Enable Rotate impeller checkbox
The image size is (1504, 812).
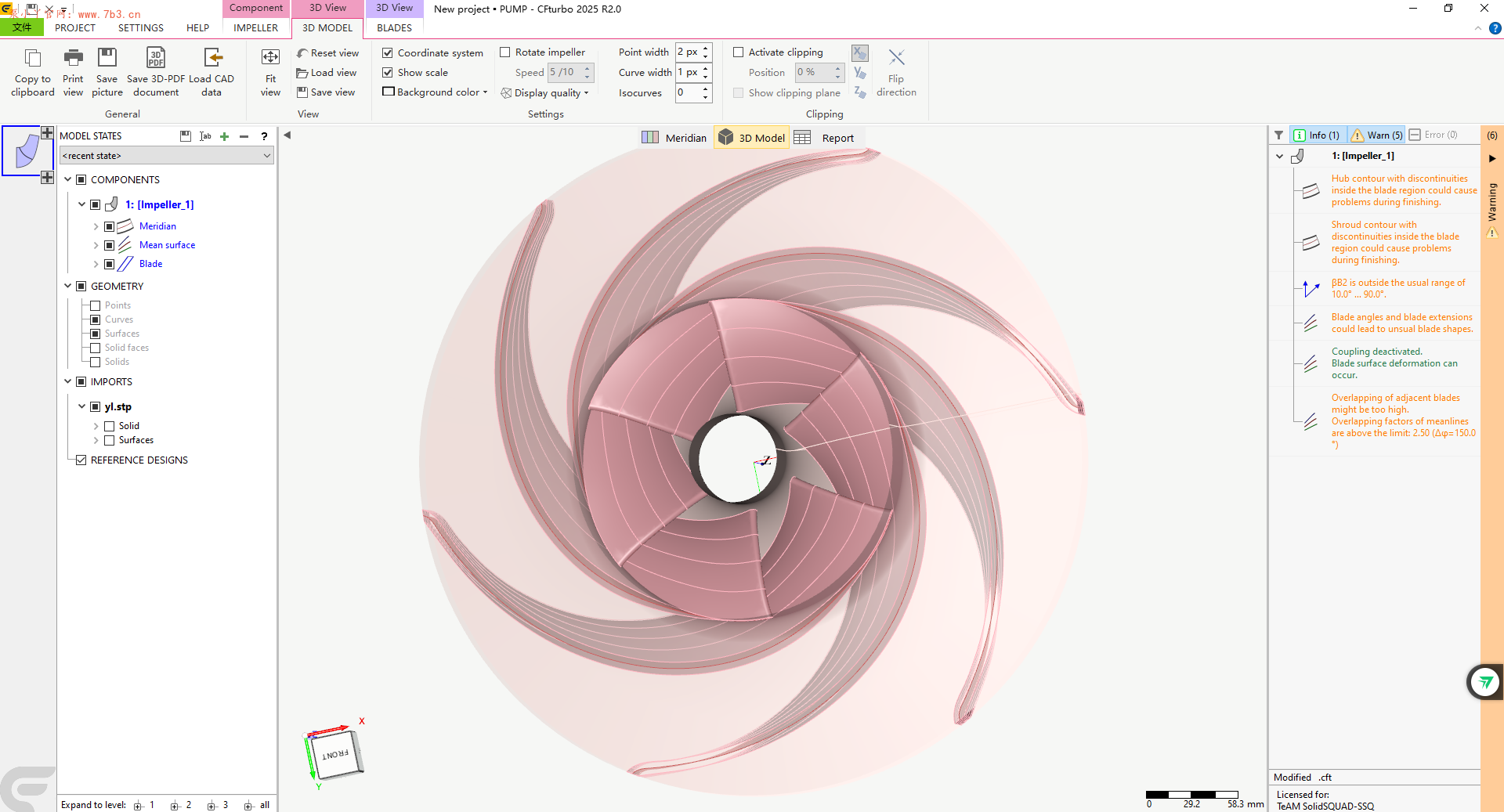(x=505, y=52)
